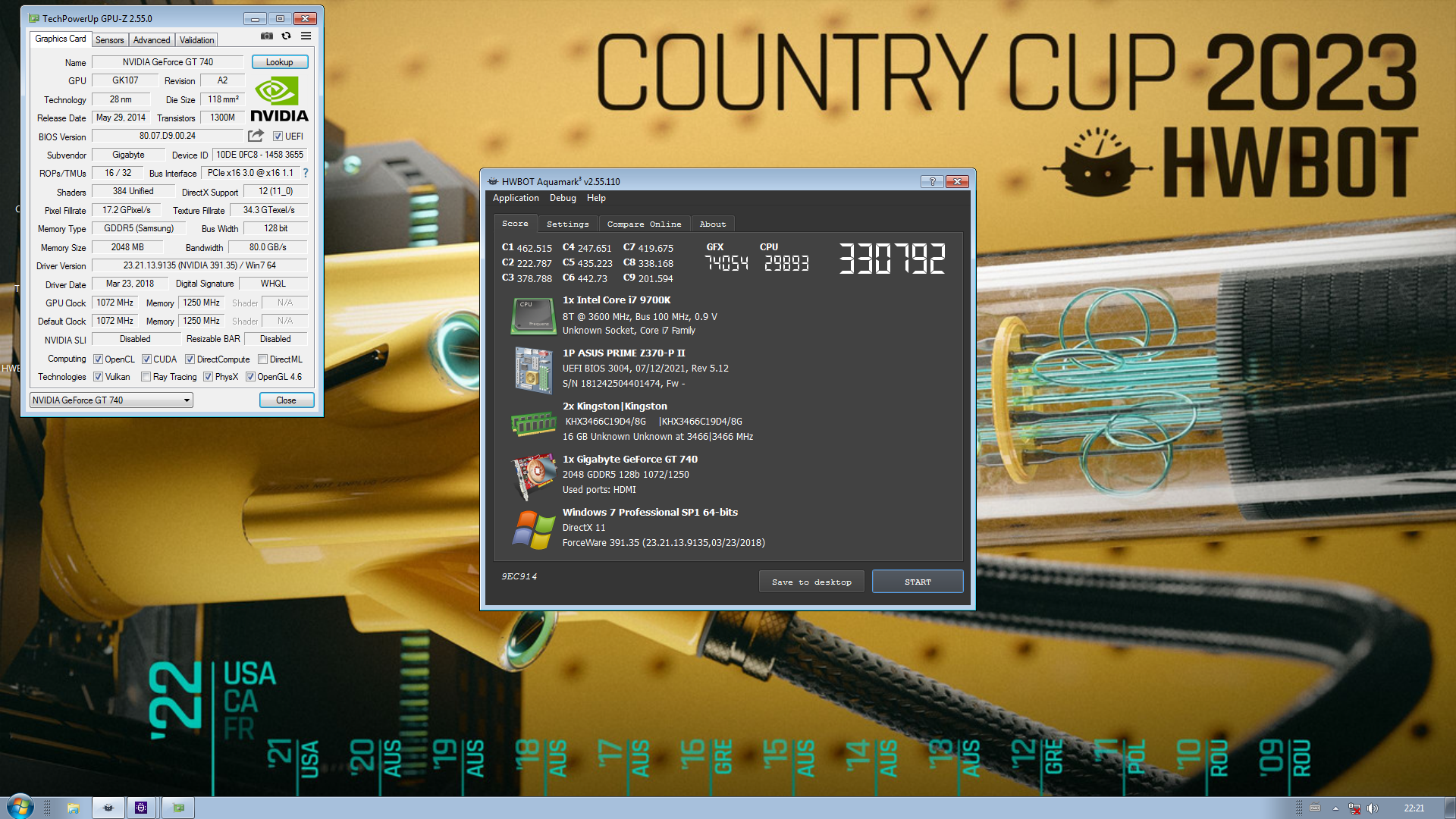
Task: Click the NVIDIA logo in GPU-Z
Action: [279, 99]
